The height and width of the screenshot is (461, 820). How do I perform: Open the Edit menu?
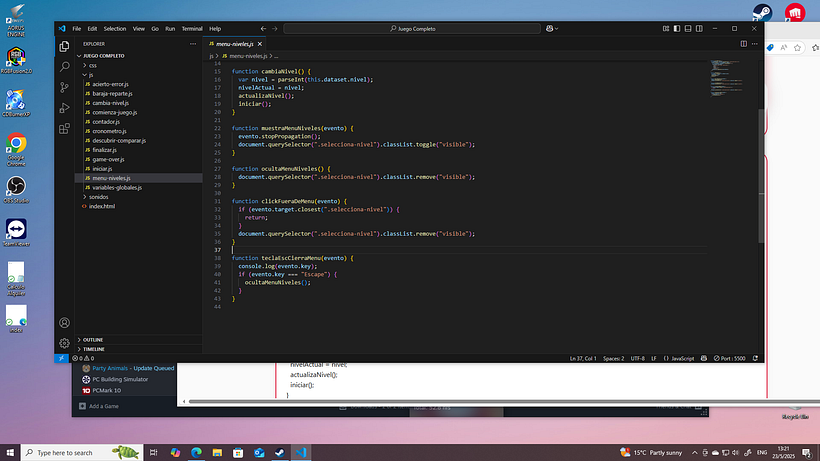pyautogui.click(x=93, y=29)
